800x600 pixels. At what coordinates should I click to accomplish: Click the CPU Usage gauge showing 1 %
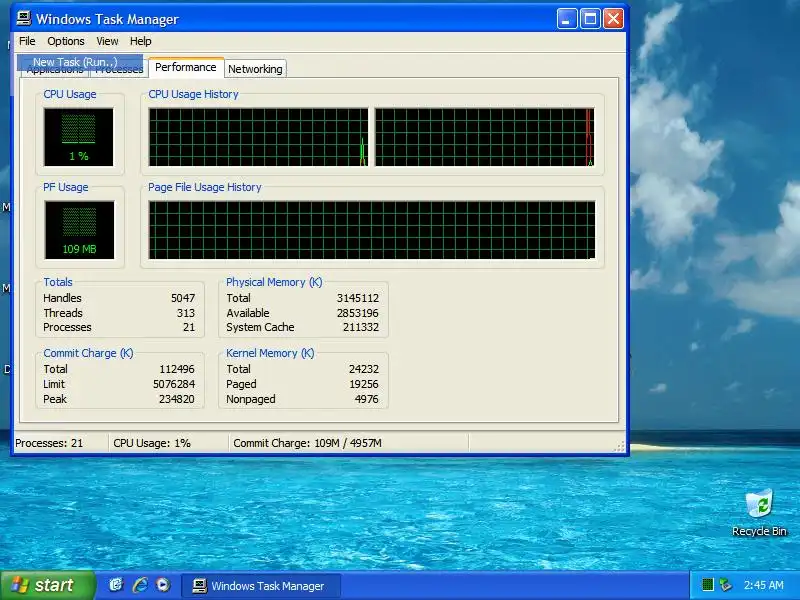coord(79,137)
